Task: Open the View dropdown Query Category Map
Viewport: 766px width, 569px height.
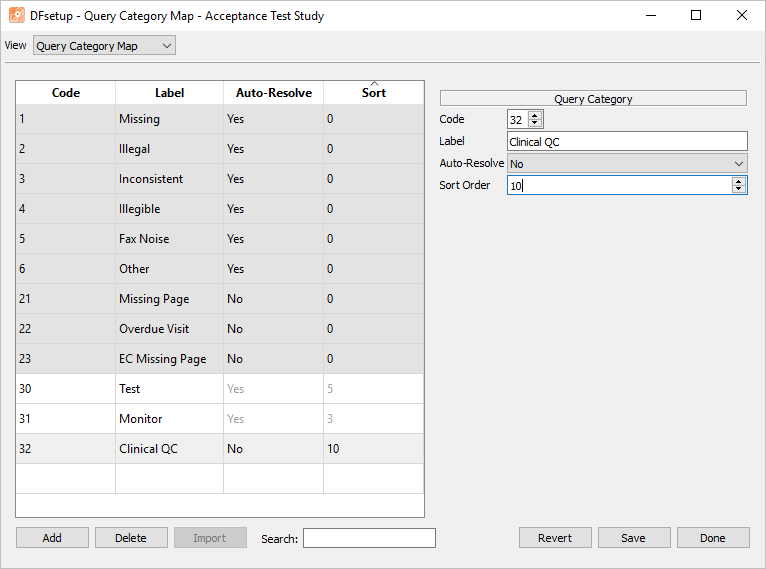Action: pos(104,45)
